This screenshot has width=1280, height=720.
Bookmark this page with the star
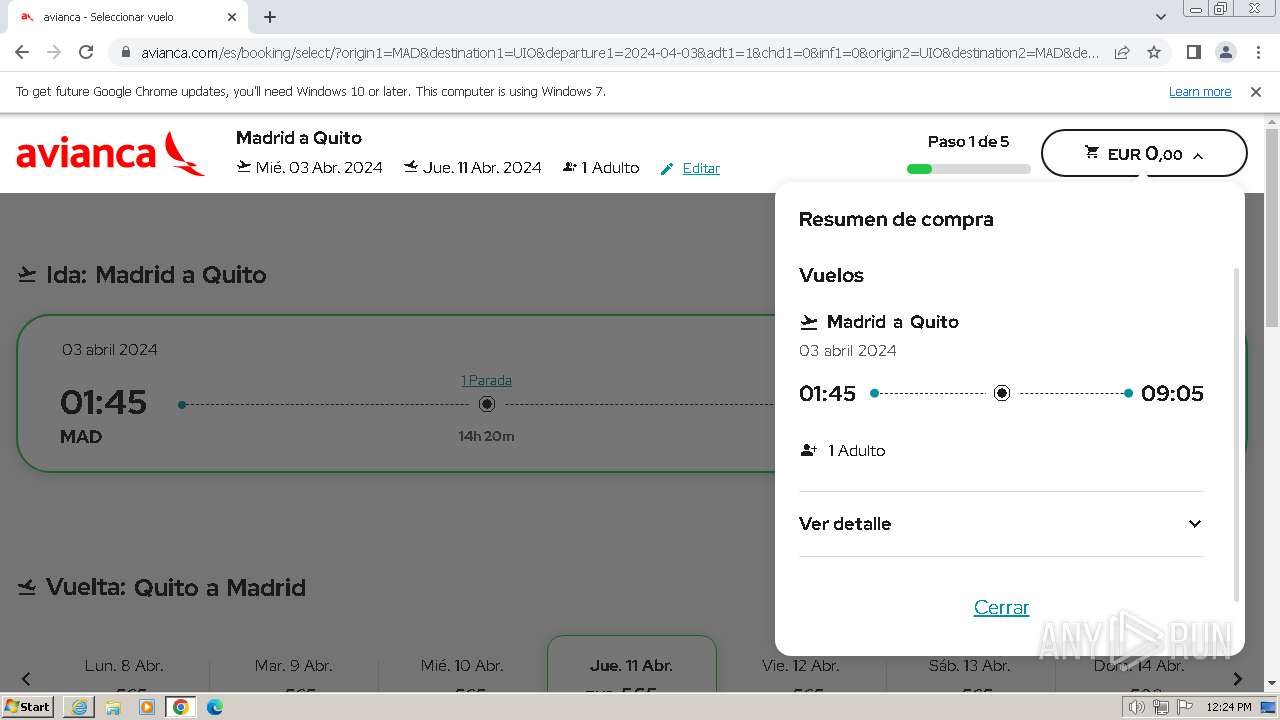1154,52
